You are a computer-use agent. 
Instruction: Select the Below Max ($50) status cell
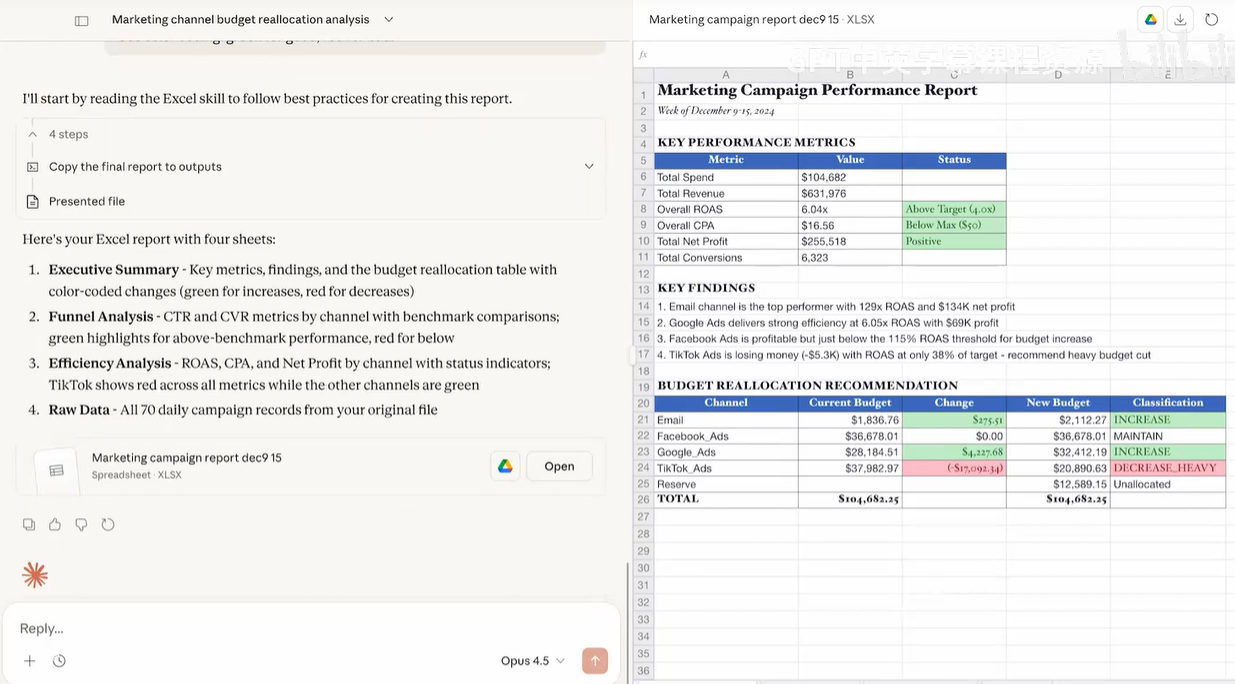tap(954, 225)
